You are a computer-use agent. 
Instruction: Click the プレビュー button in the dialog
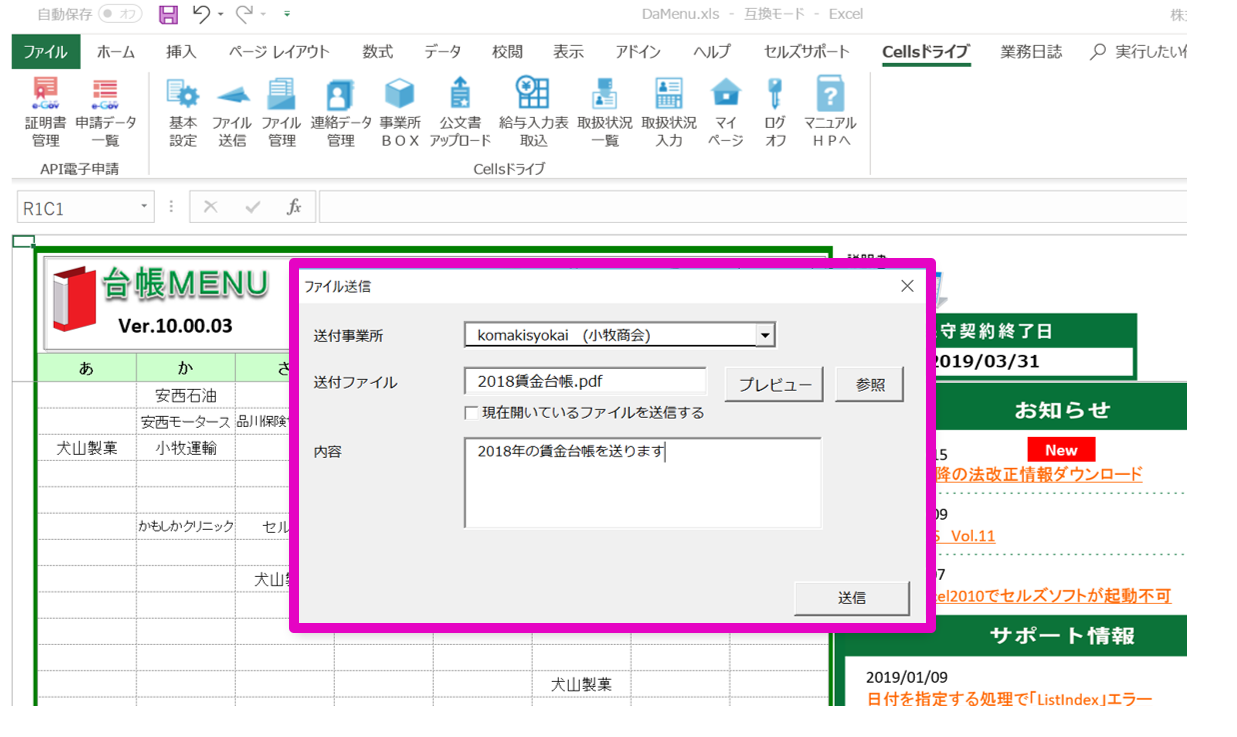tap(774, 384)
